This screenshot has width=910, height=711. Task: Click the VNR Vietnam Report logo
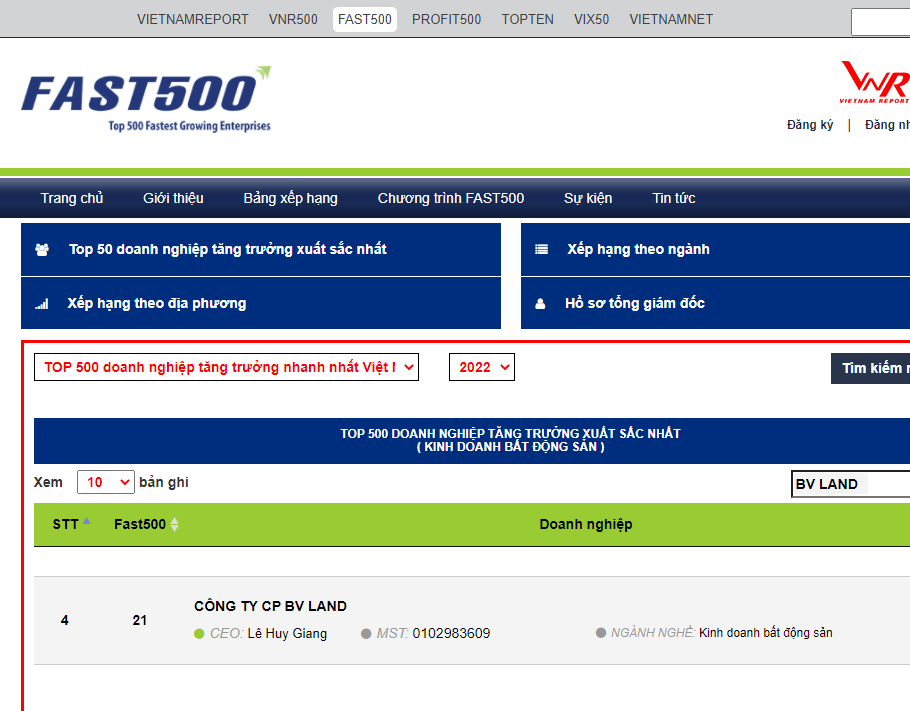pos(875,82)
